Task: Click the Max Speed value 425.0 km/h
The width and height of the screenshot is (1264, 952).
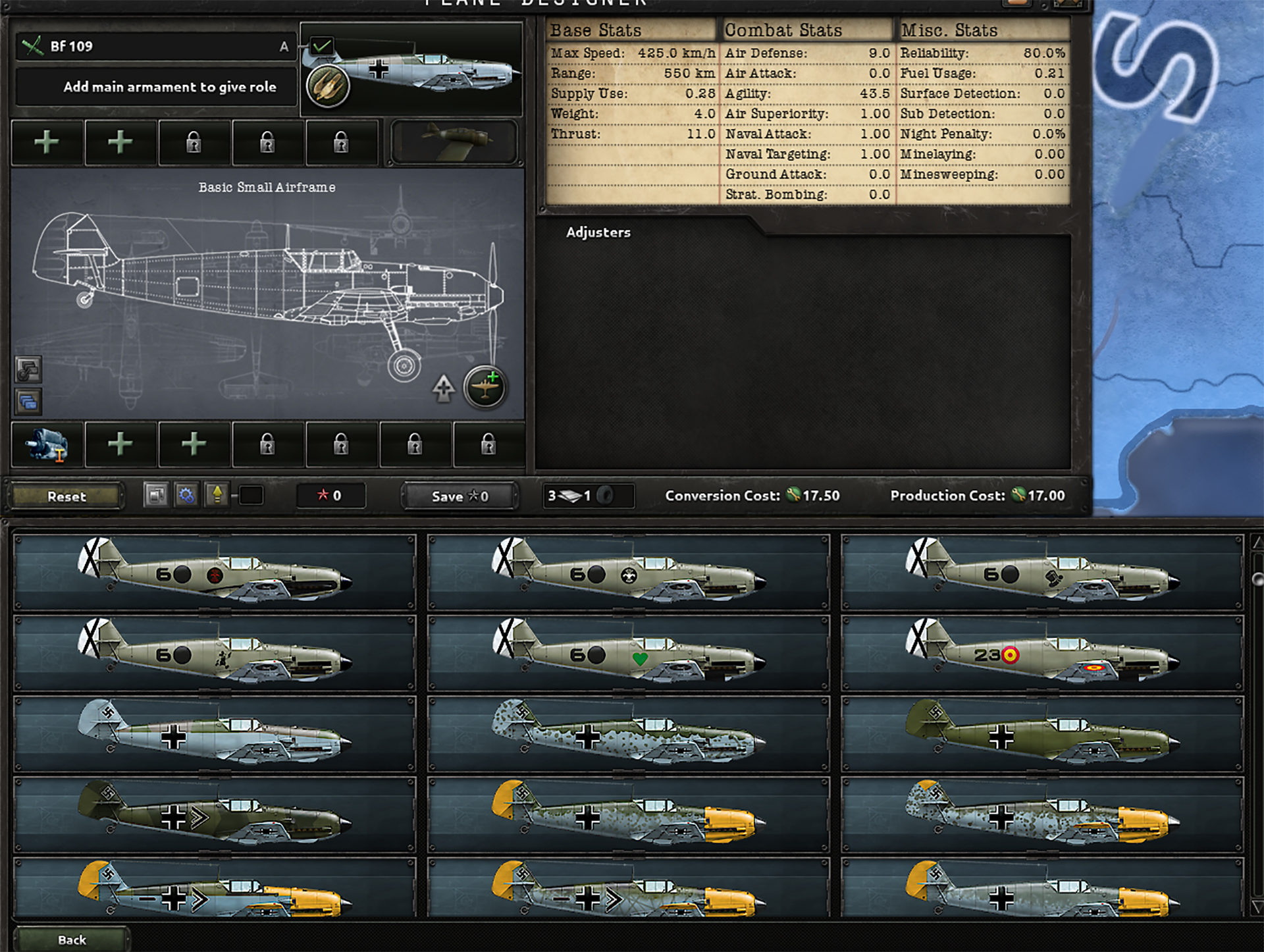Action: click(x=676, y=53)
